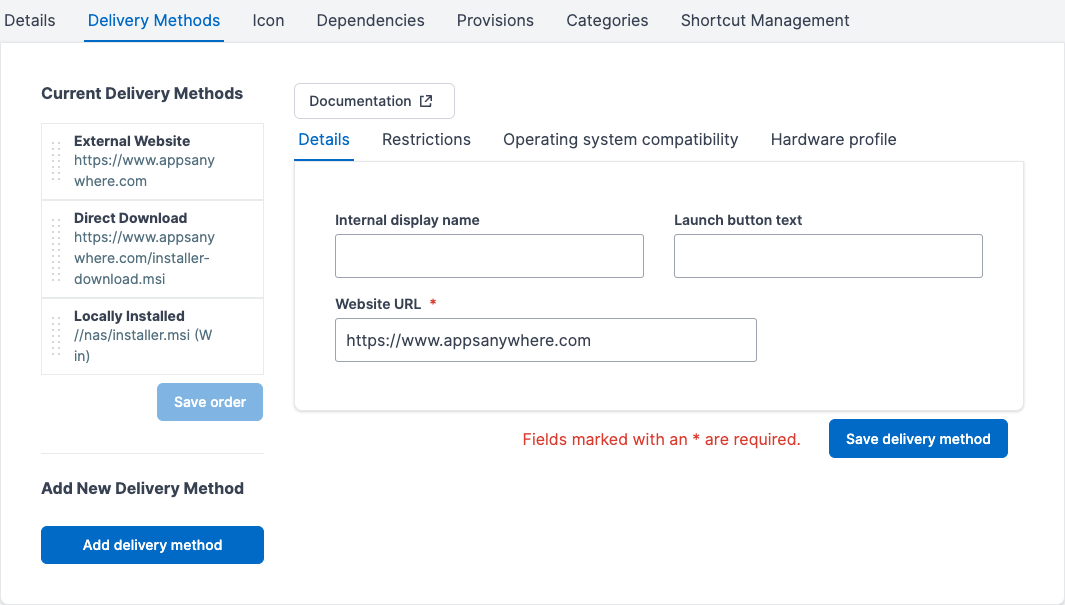The height and width of the screenshot is (605, 1065).
Task: Open the Details top tab
Action: point(30,20)
